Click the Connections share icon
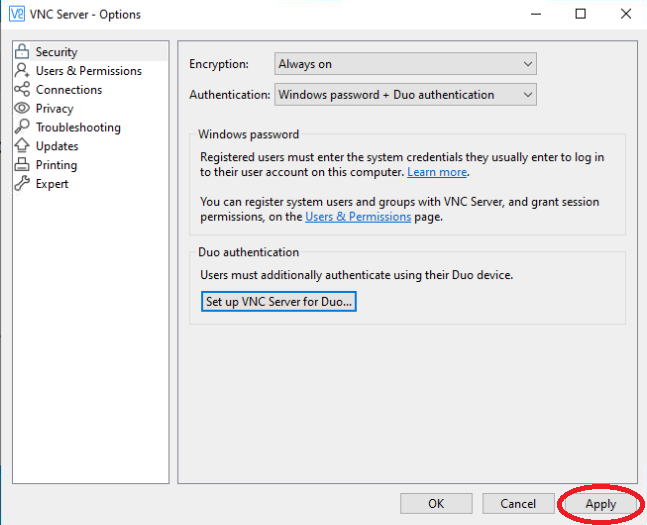 click(22, 89)
